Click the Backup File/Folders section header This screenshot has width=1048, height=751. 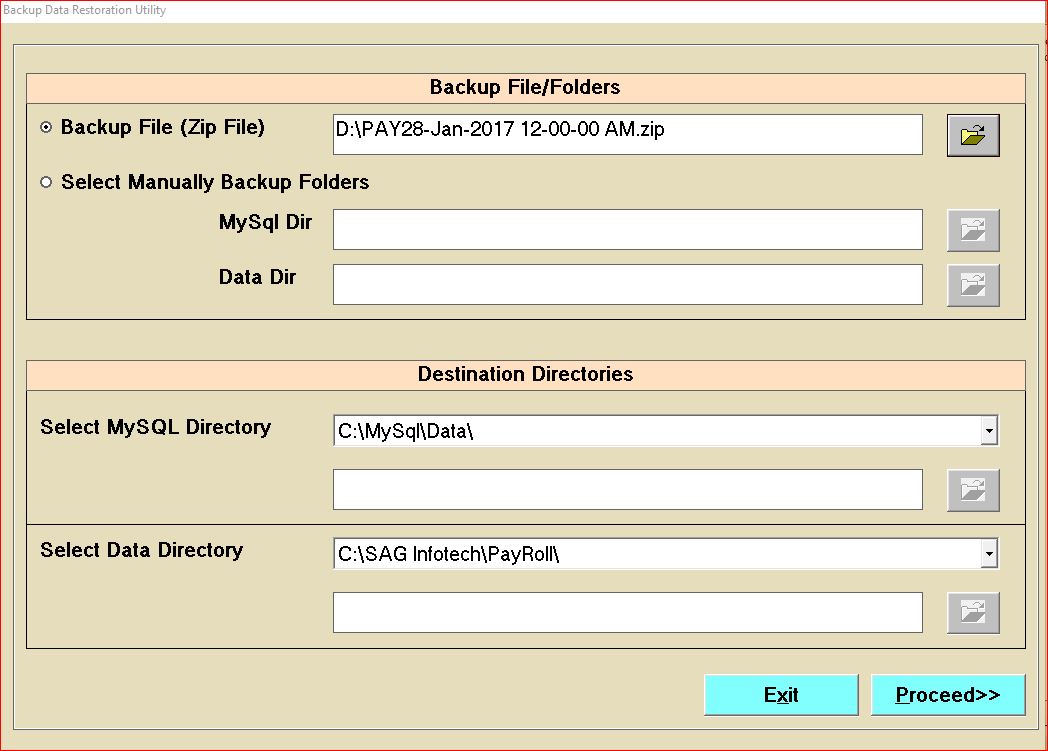coord(525,87)
